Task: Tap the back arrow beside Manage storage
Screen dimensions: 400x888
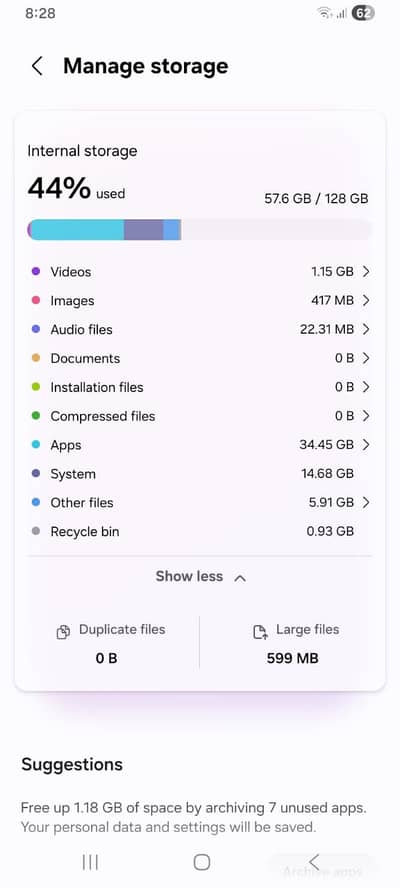Action: pyautogui.click(x=37, y=66)
